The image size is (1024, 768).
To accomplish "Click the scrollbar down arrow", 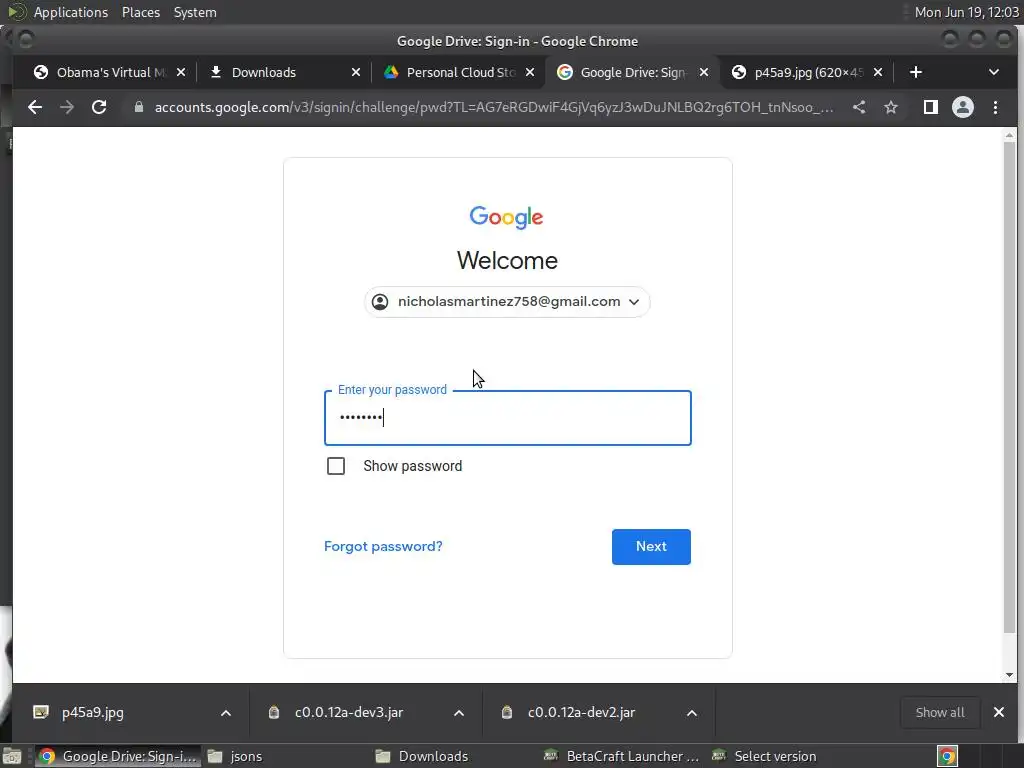I will [1010, 675].
